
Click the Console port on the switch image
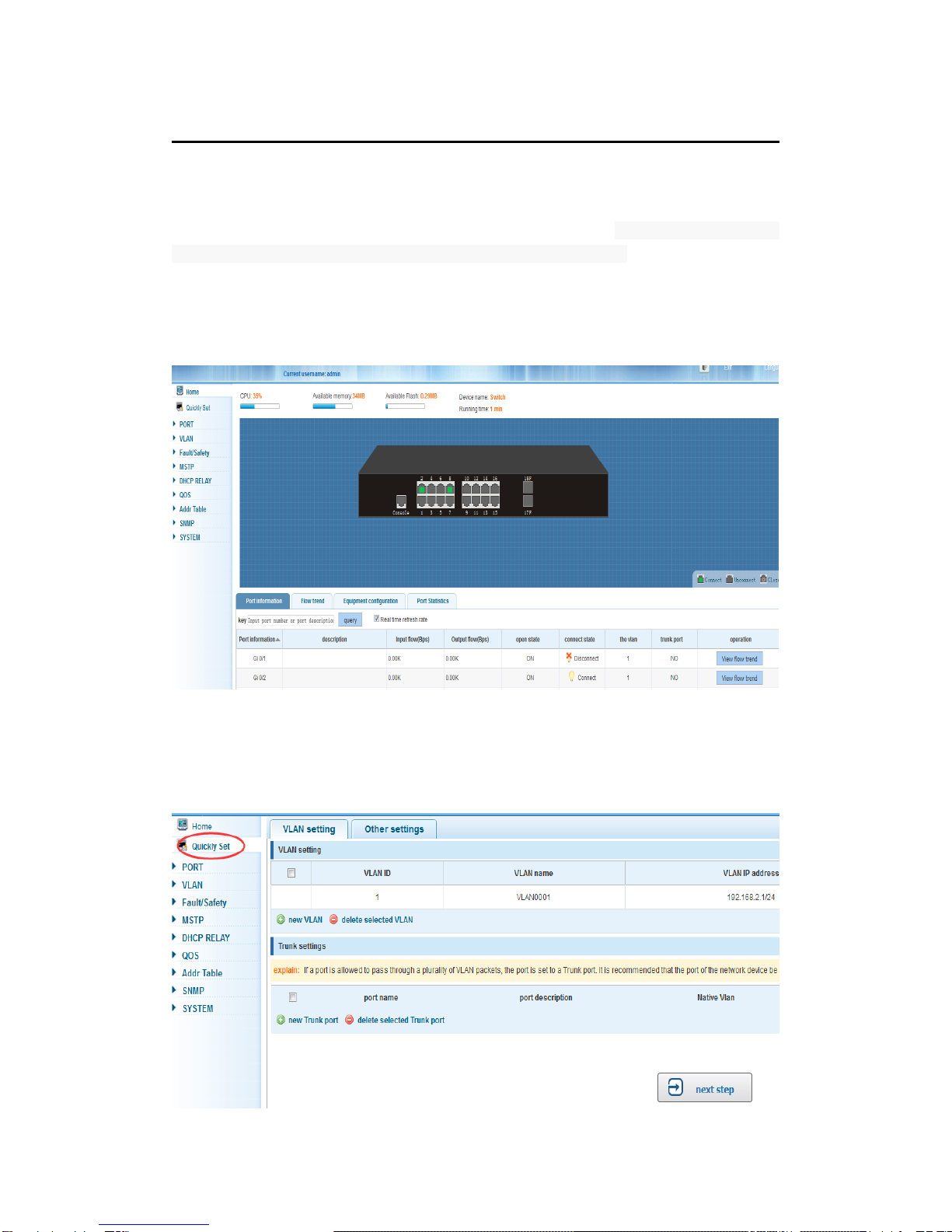point(401,502)
